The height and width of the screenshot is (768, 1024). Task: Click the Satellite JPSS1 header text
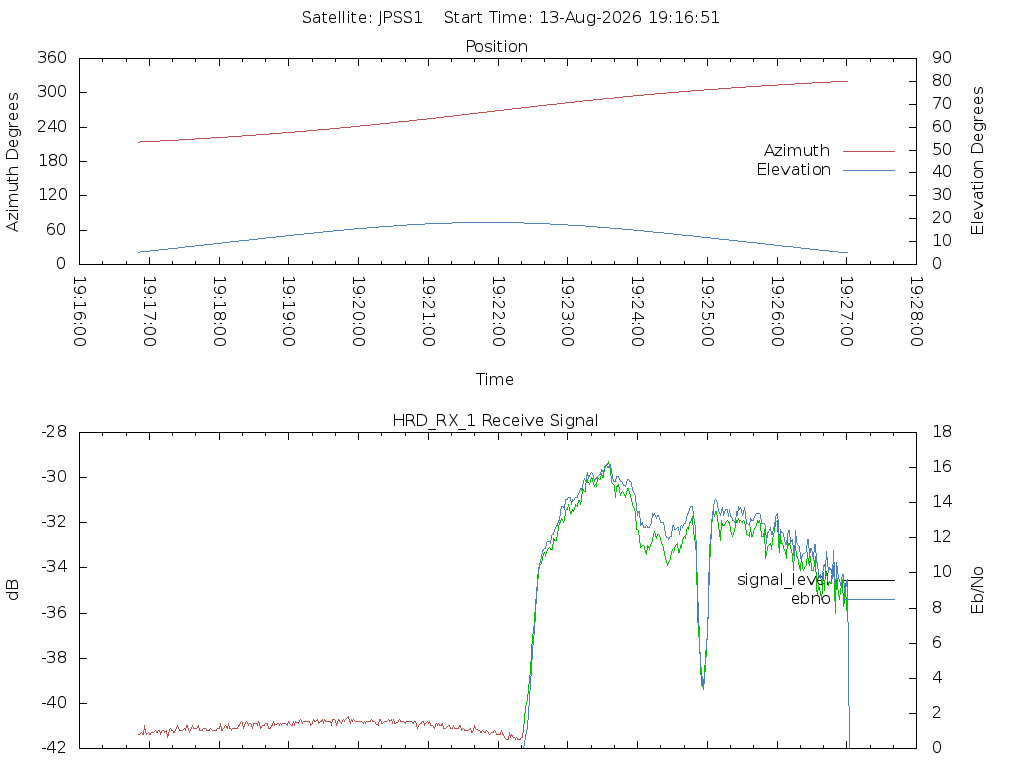click(x=362, y=18)
